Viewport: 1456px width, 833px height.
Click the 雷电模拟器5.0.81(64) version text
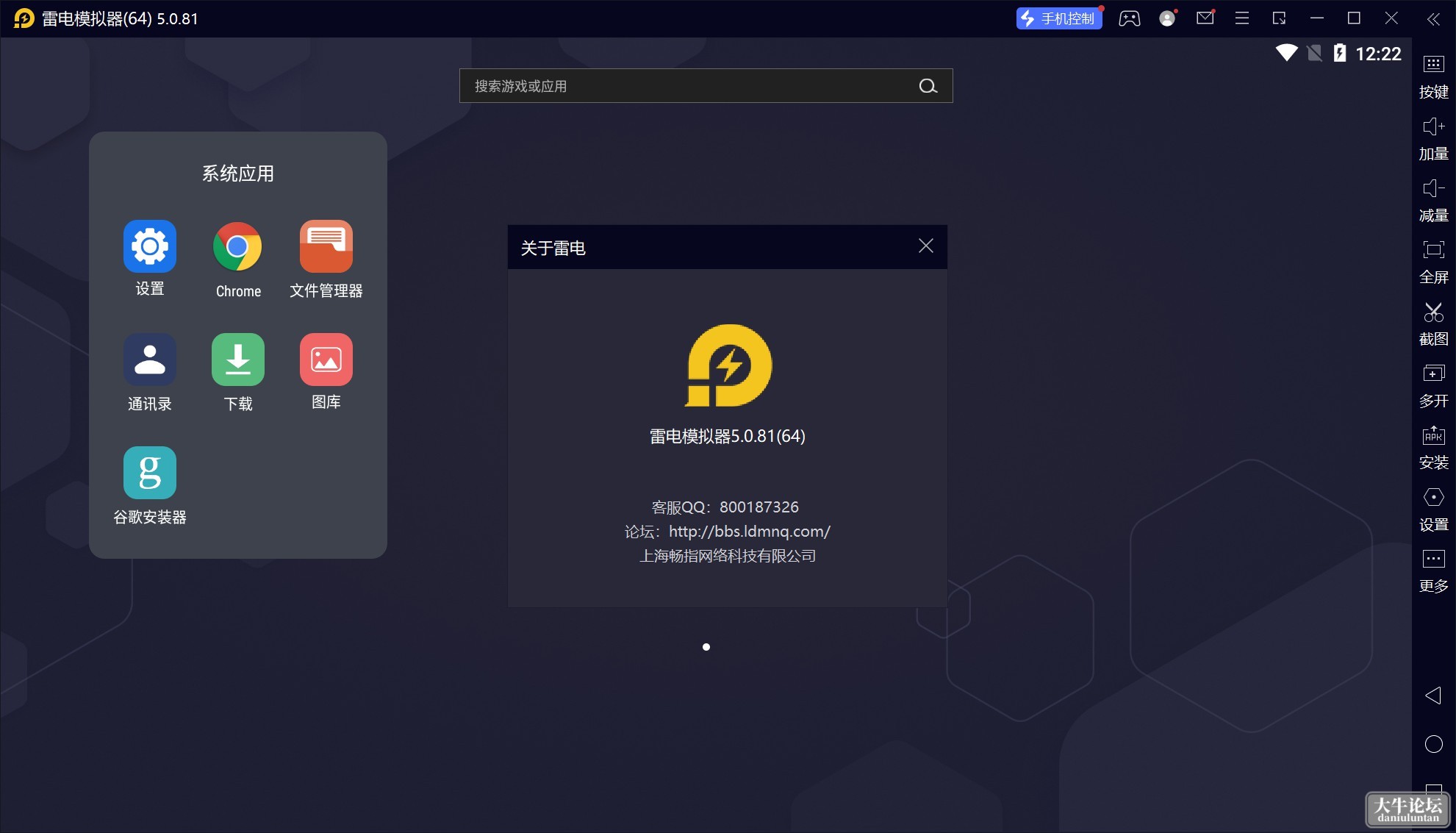point(728,436)
